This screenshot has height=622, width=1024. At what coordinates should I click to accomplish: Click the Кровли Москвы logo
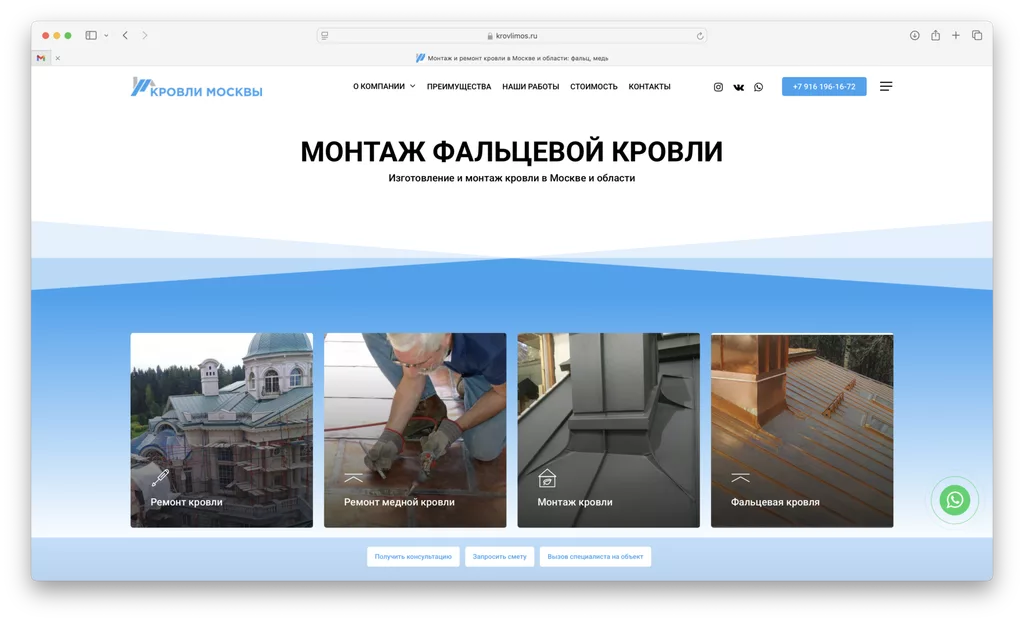pyautogui.click(x=197, y=87)
